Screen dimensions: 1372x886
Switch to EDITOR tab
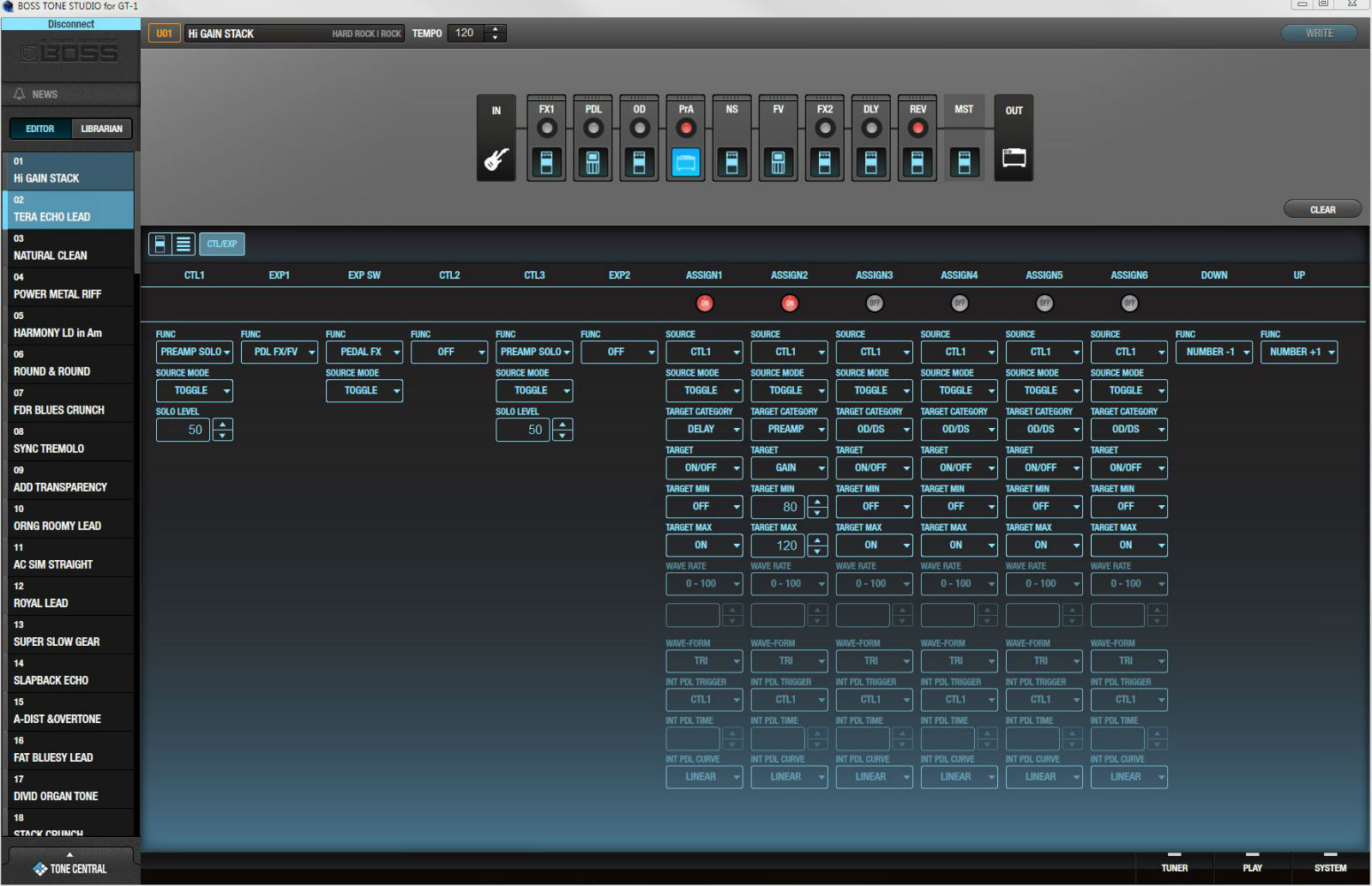pyautogui.click(x=40, y=129)
